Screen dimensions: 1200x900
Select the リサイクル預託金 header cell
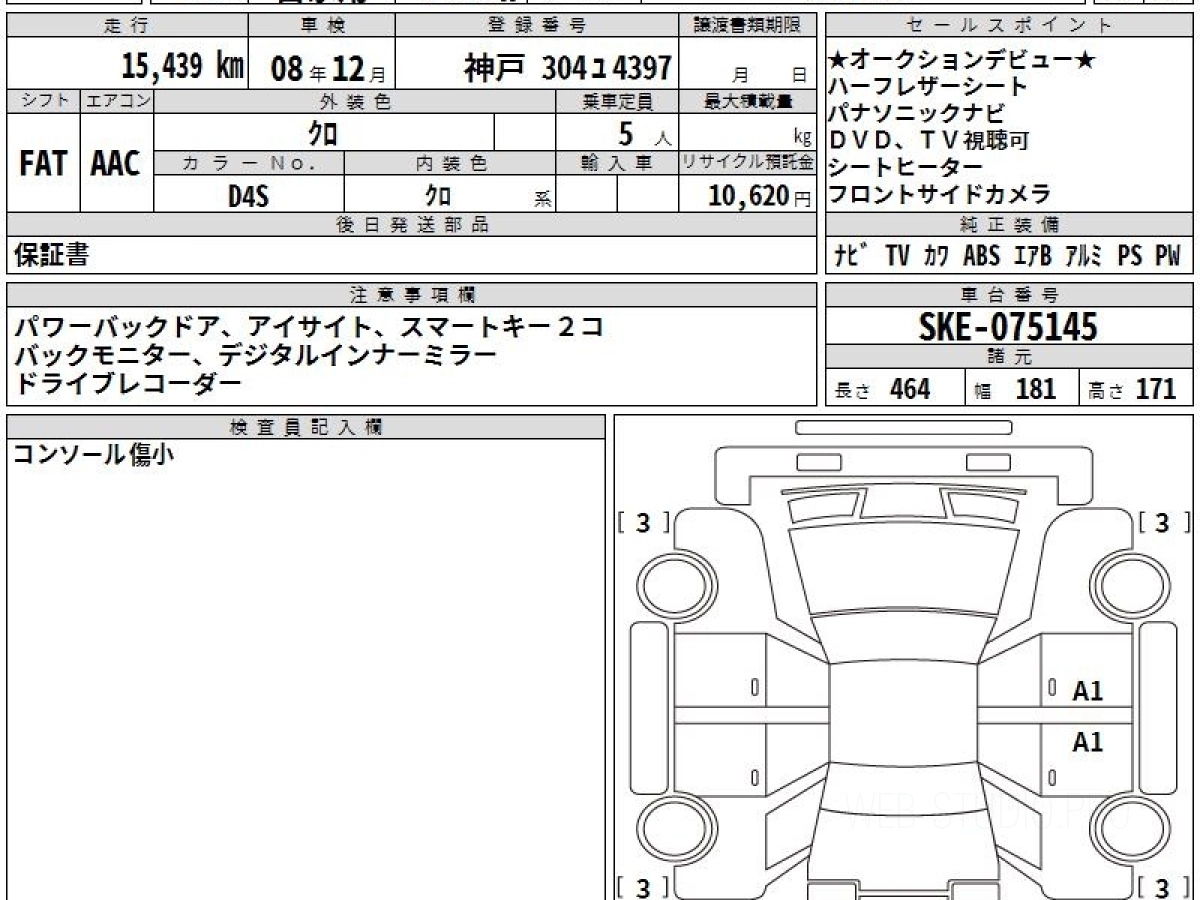point(748,163)
